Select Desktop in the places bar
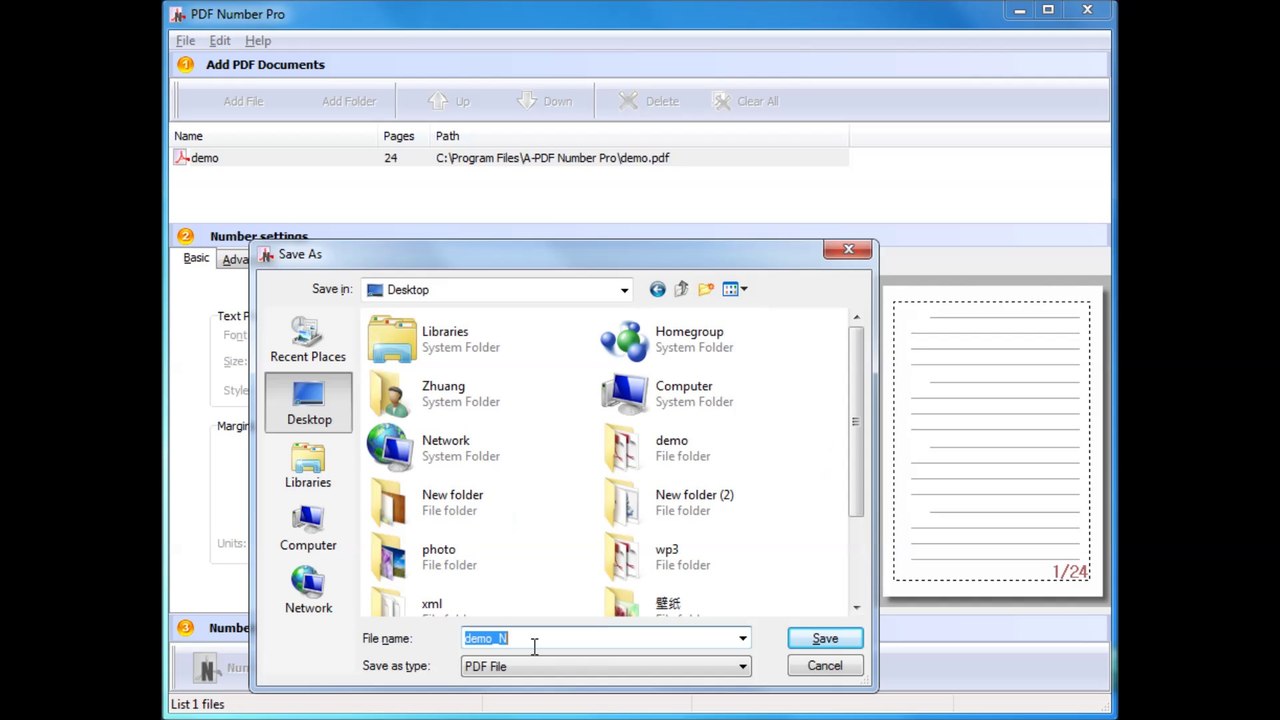The width and height of the screenshot is (1280, 720). click(x=309, y=402)
